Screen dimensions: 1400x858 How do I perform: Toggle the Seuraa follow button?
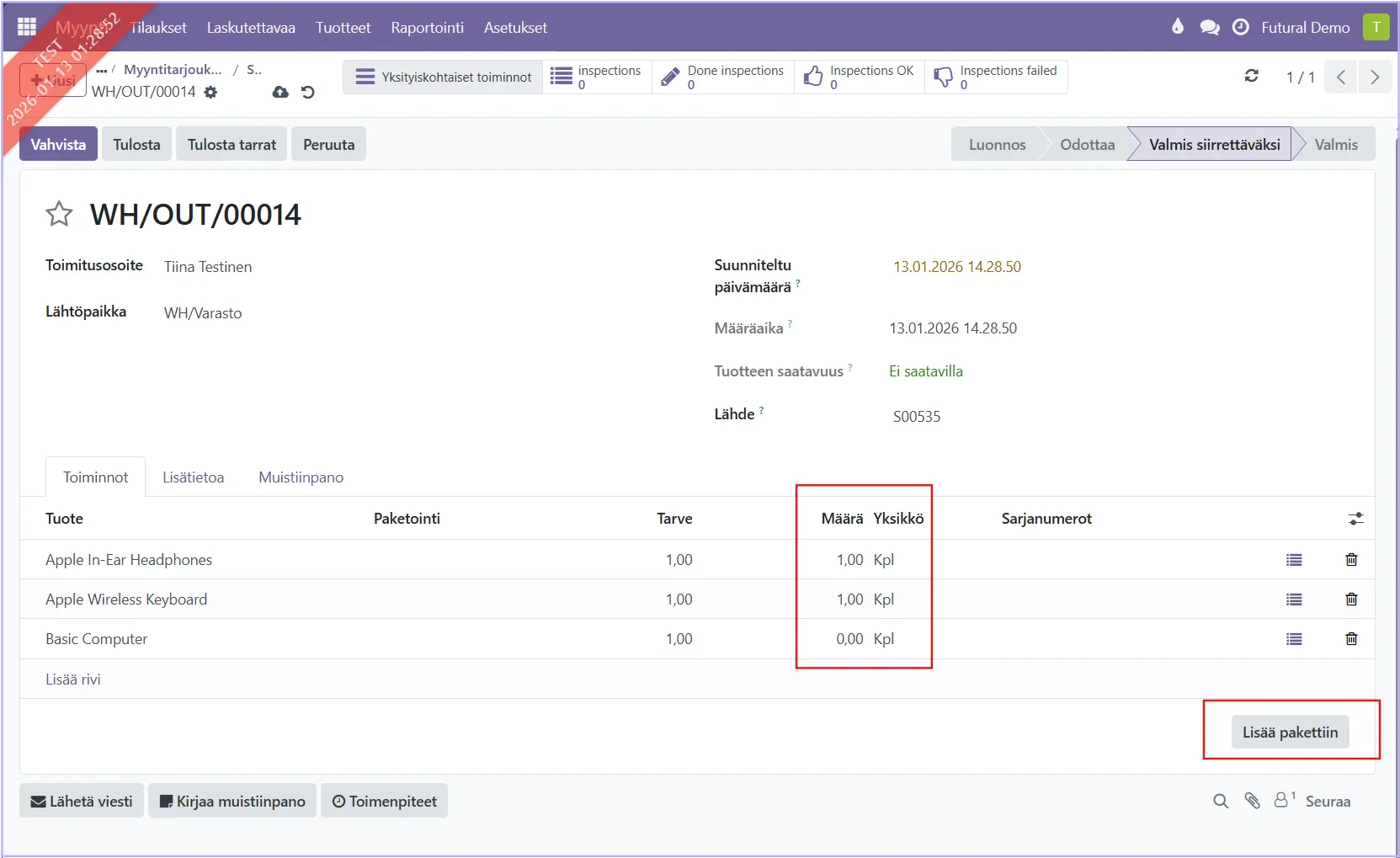(x=1327, y=802)
